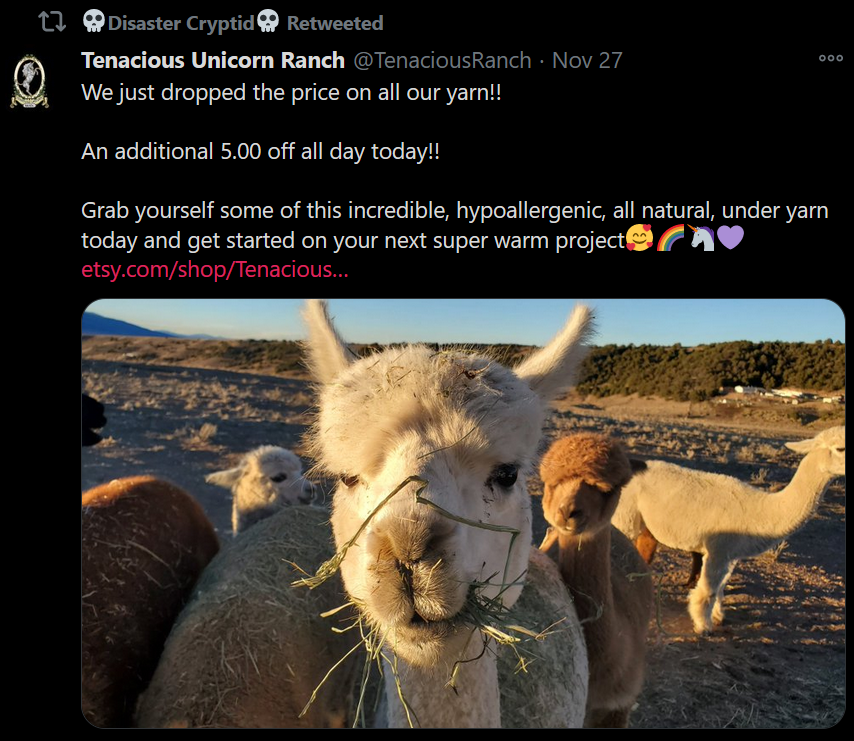
Task: Click the rainbow emoji in the tweet
Action: (x=670, y=238)
